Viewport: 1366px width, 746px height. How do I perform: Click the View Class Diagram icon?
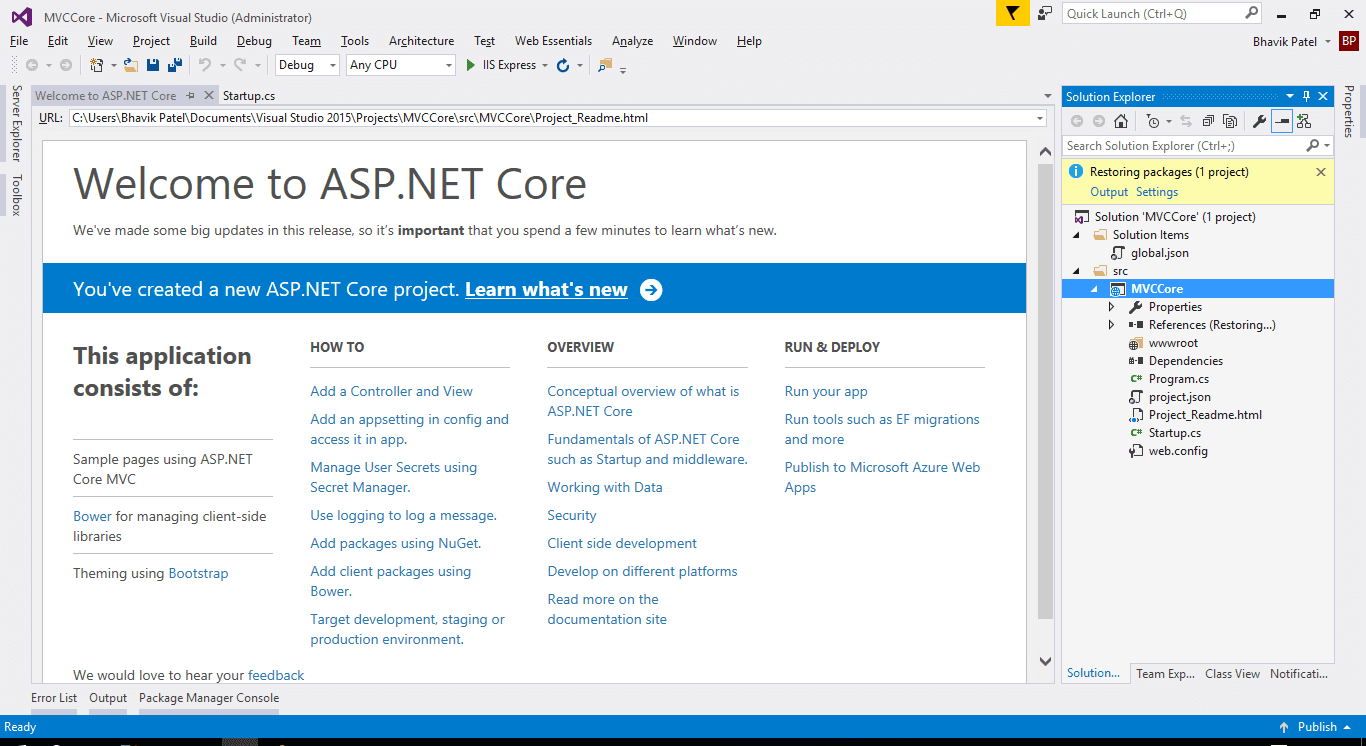(1303, 121)
